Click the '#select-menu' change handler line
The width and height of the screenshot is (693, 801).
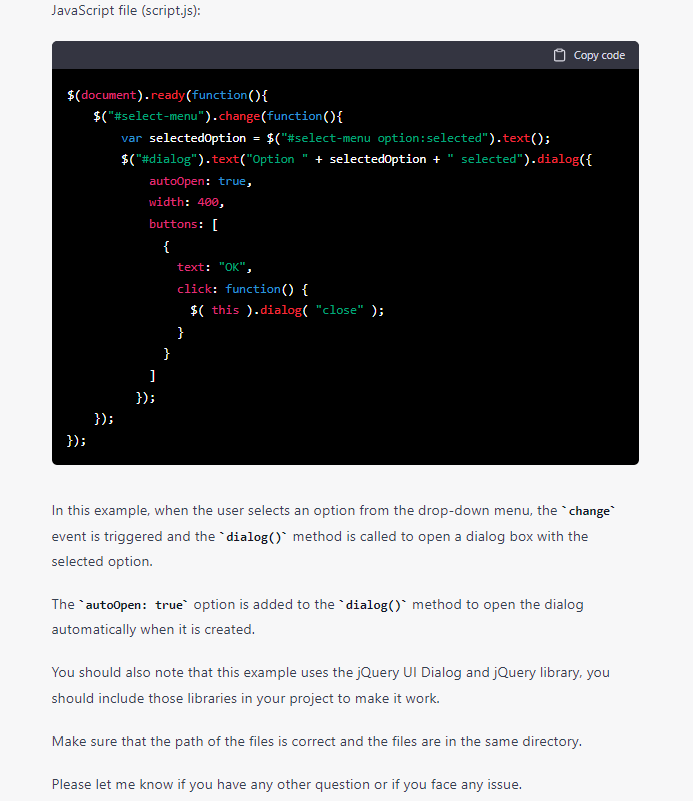click(x=218, y=116)
